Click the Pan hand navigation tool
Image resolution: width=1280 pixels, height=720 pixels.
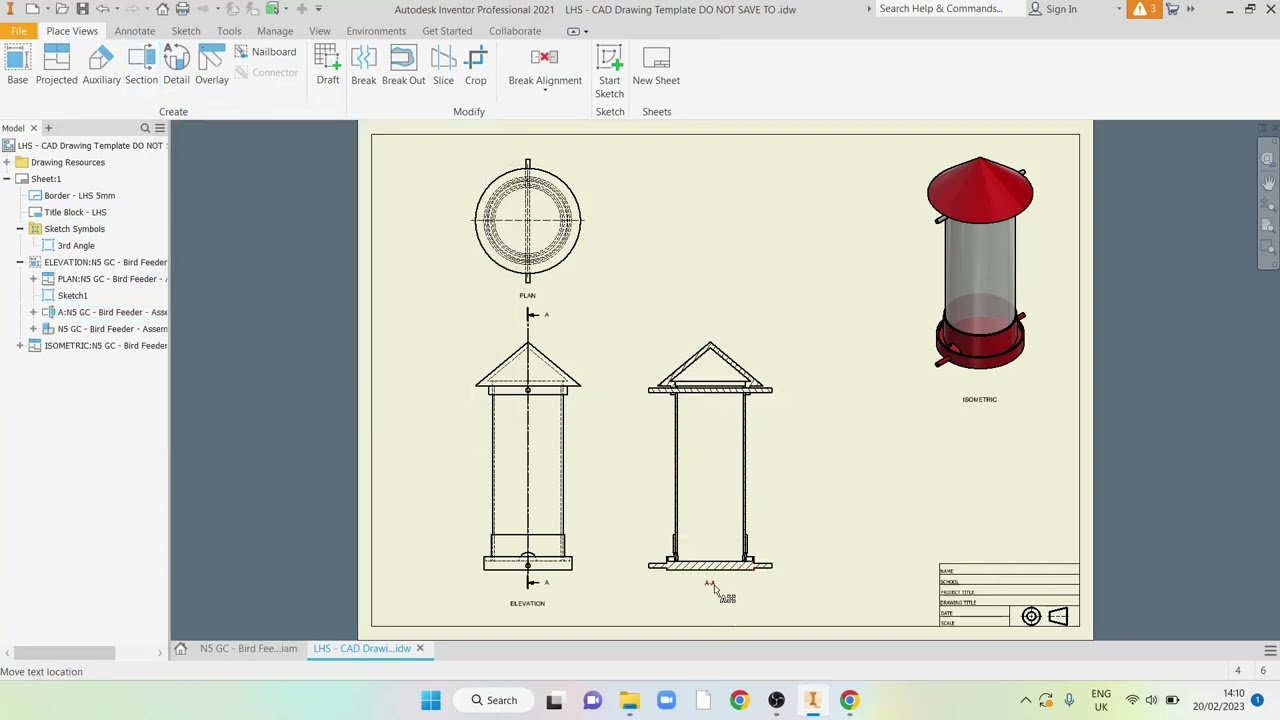click(x=1268, y=183)
